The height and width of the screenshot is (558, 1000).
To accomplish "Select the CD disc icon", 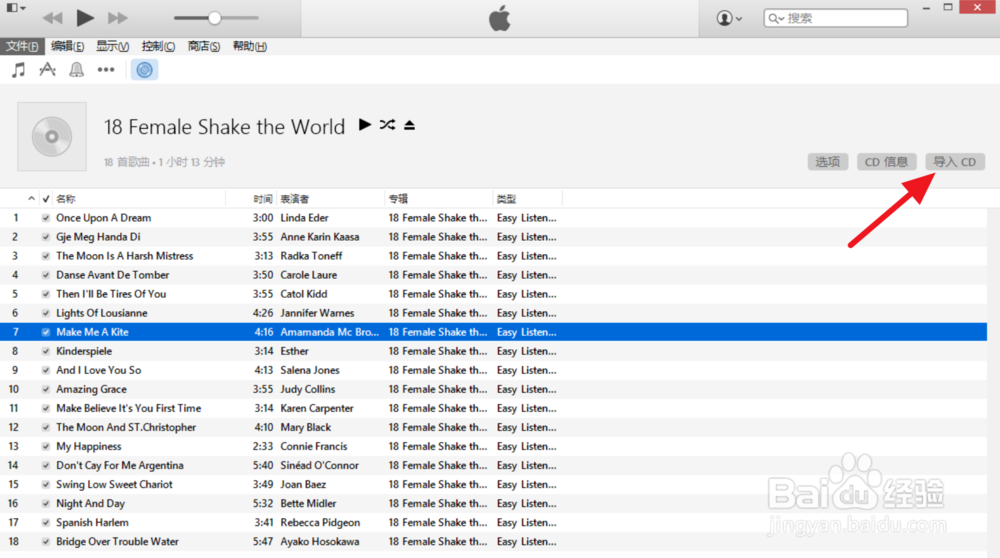I will 144,70.
